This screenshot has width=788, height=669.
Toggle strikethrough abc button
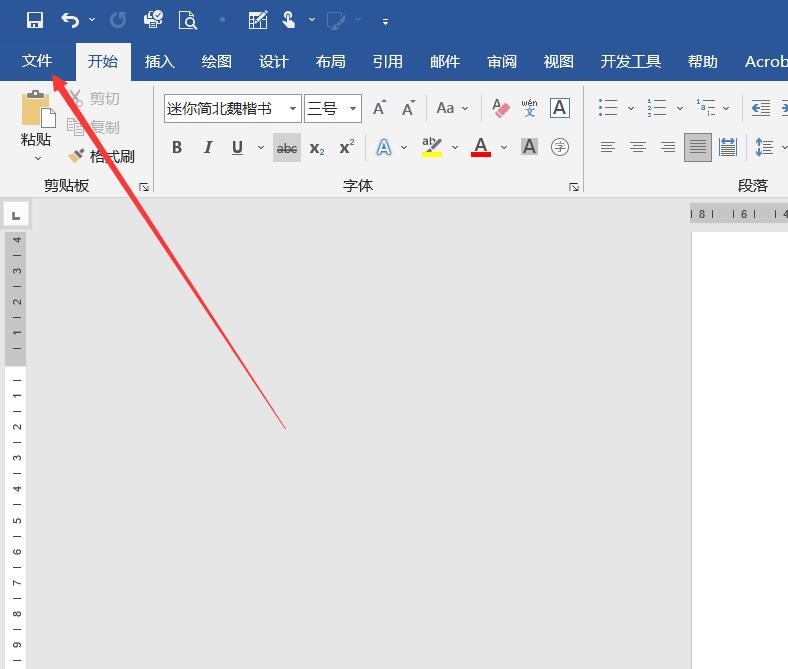287,148
